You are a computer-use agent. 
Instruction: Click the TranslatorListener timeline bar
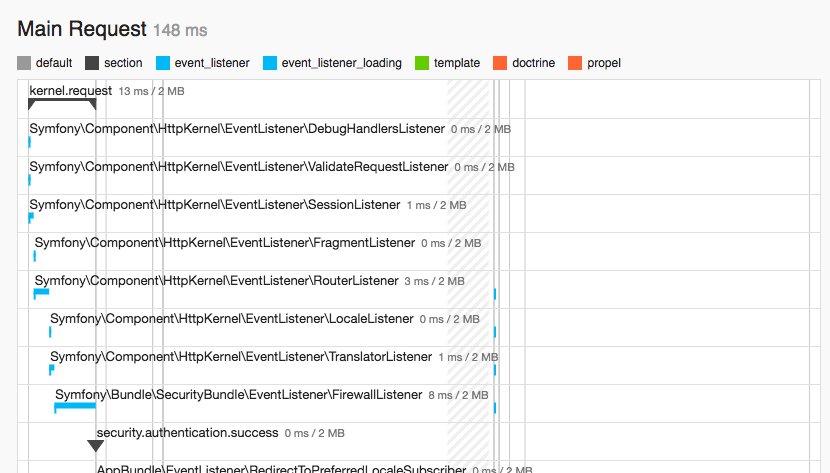[x=51, y=370]
